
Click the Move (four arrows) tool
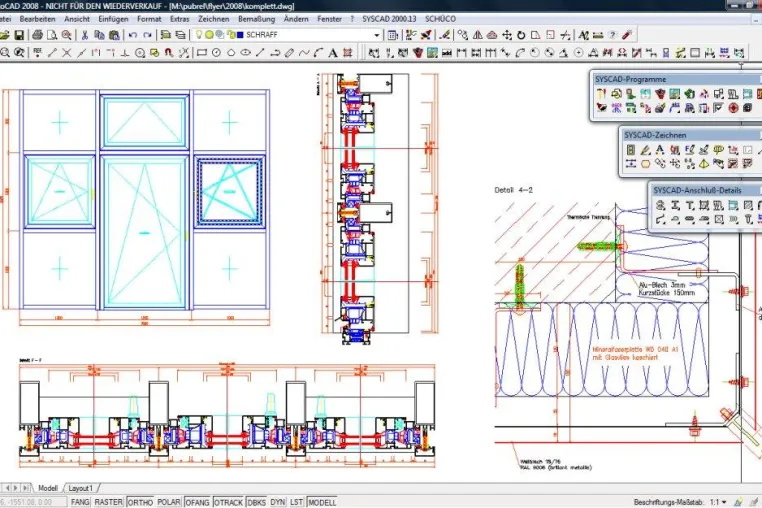[x=507, y=35]
